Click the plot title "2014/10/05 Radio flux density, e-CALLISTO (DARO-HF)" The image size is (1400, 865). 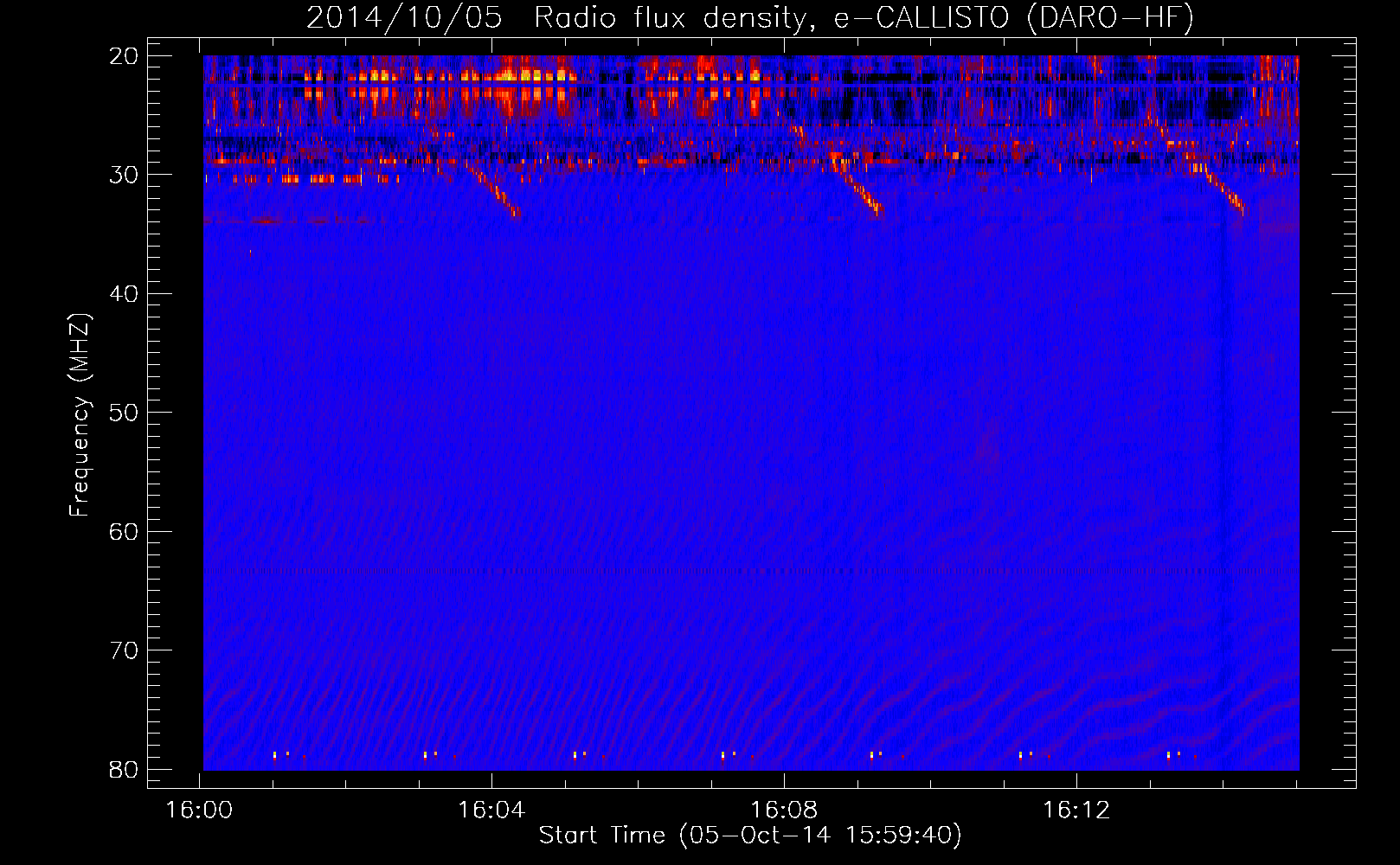(750, 18)
